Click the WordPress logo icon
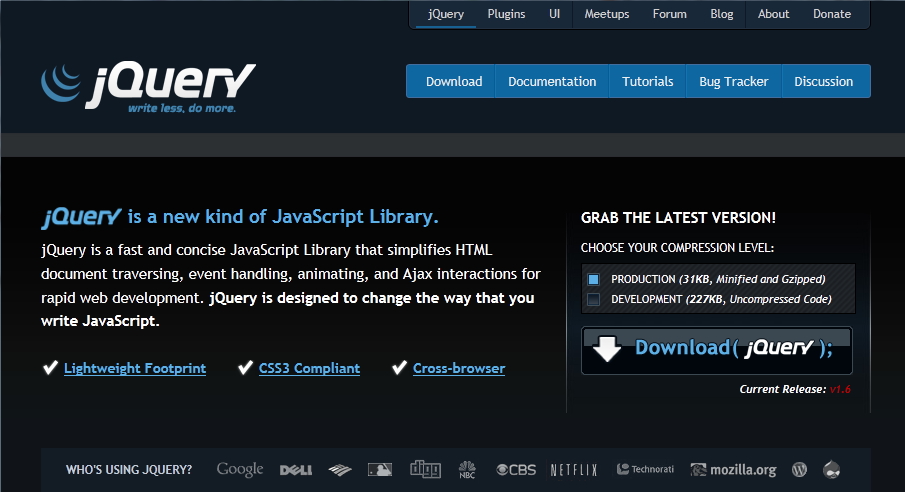 799,469
